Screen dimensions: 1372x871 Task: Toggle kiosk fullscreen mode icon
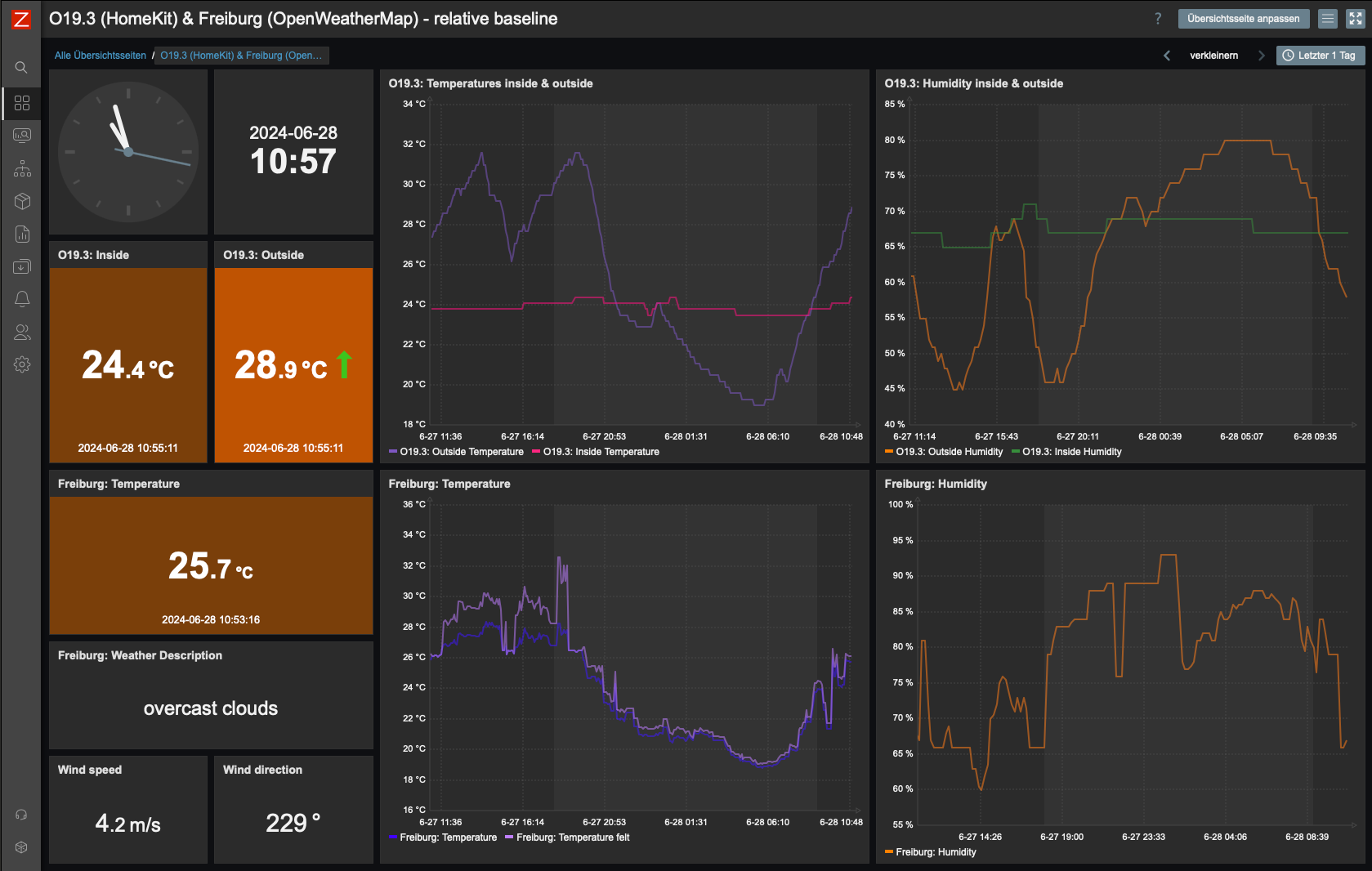coord(1356,19)
